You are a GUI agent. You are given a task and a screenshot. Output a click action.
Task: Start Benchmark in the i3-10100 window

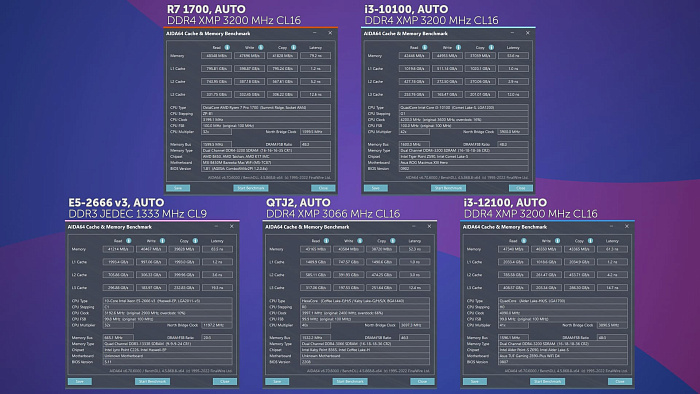tap(448, 188)
